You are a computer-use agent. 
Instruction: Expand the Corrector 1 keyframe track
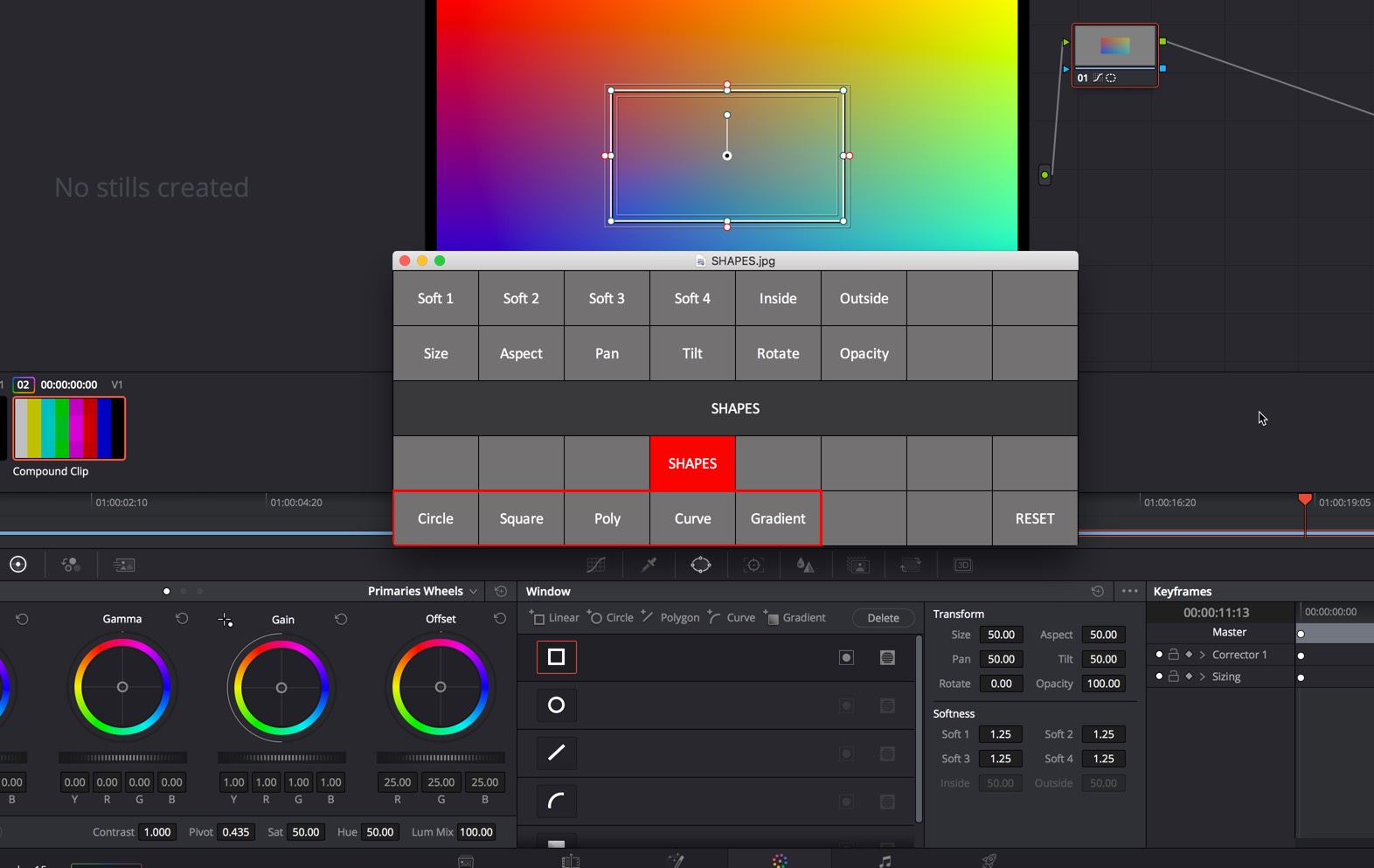pyautogui.click(x=1203, y=654)
